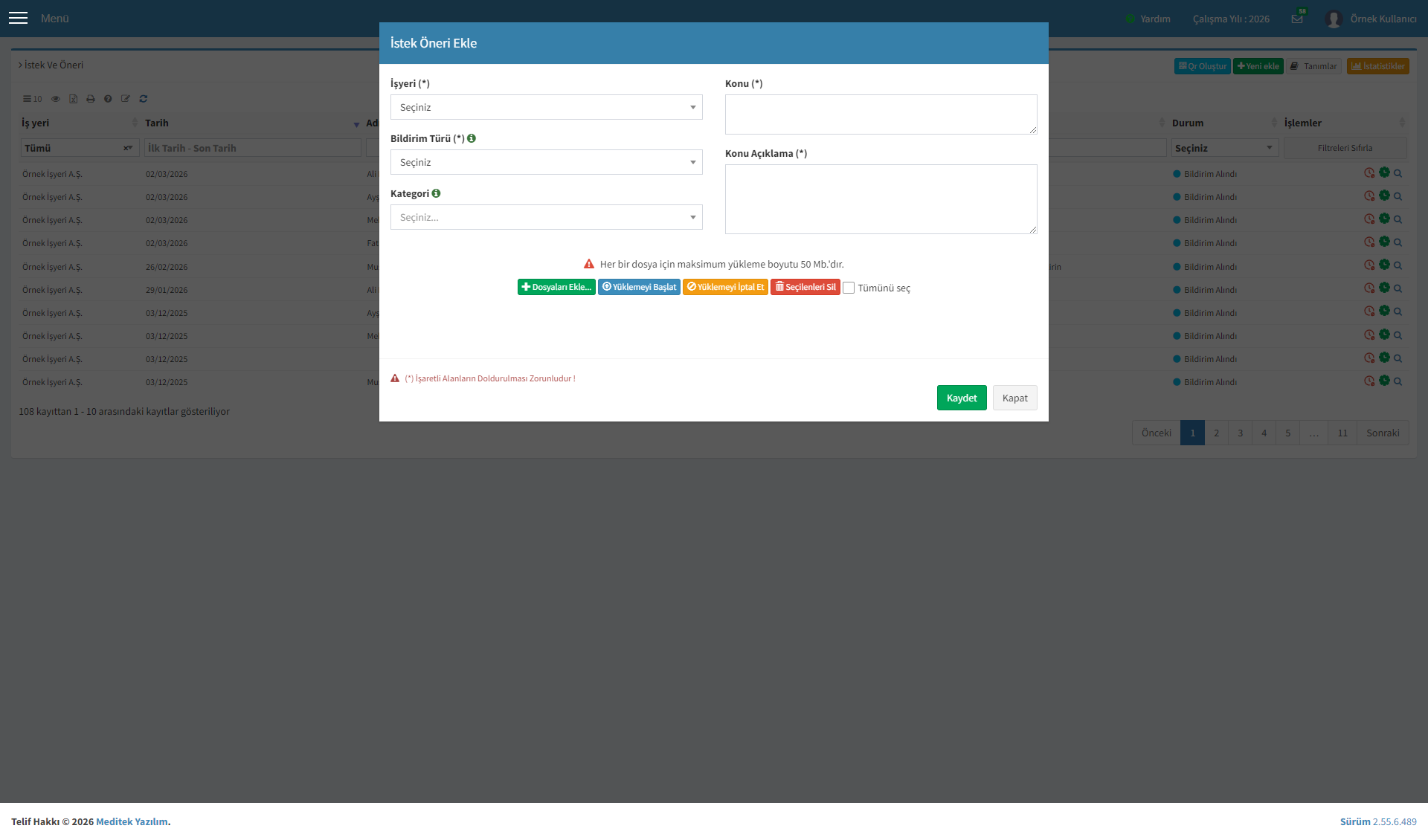The image size is (1428, 840).
Task: Click the Filtreleri Sıfırla button
Action: tap(1345, 148)
